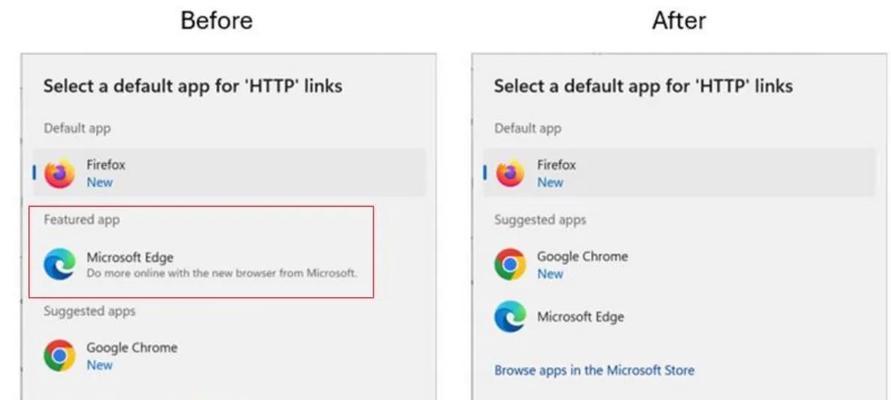Select the Firefox name in the After dialog
Screen dimensions: 891x400
click(556, 165)
